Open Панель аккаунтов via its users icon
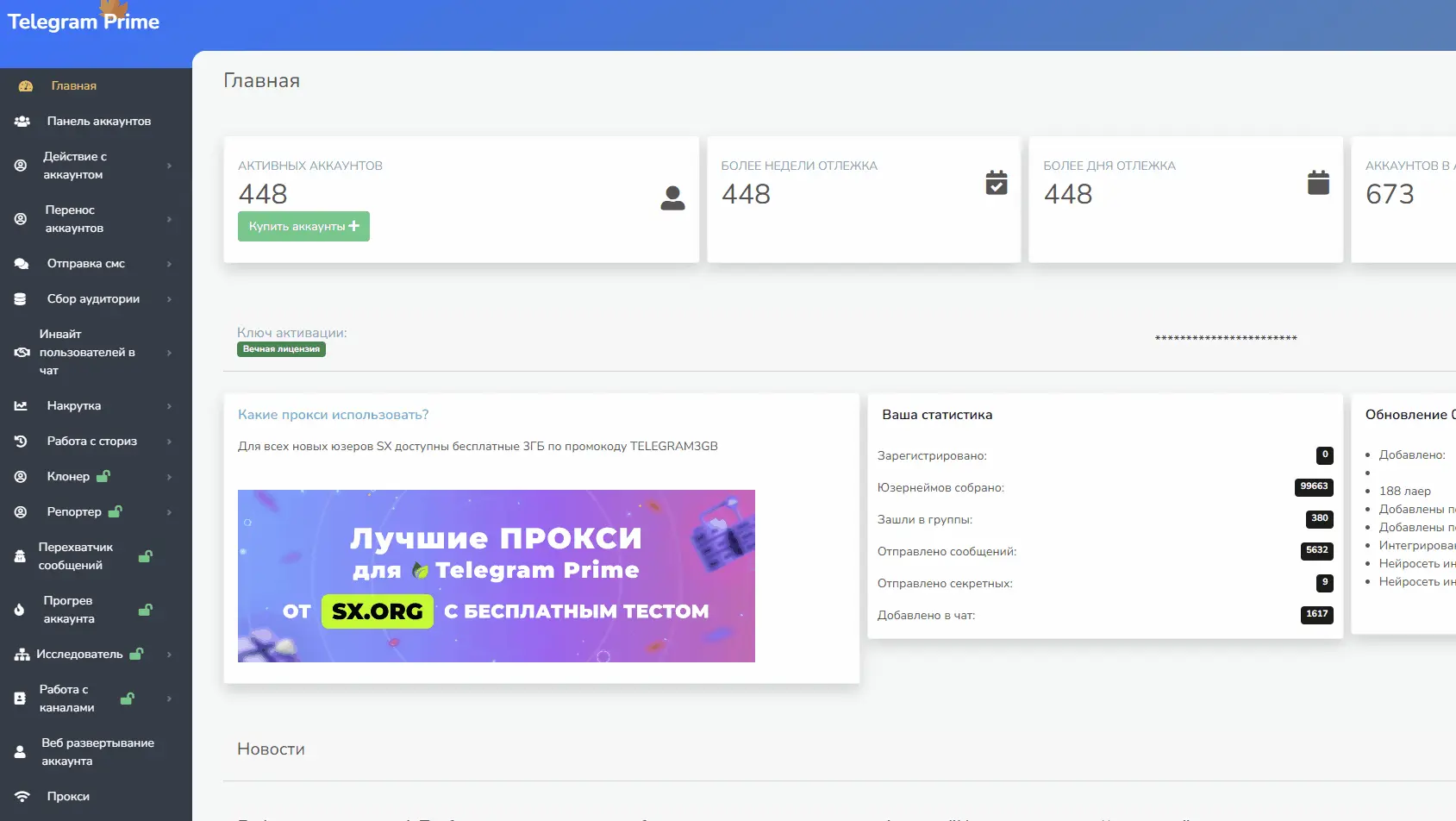Image resolution: width=1456 pixels, height=821 pixels. click(x=22, y=121)
